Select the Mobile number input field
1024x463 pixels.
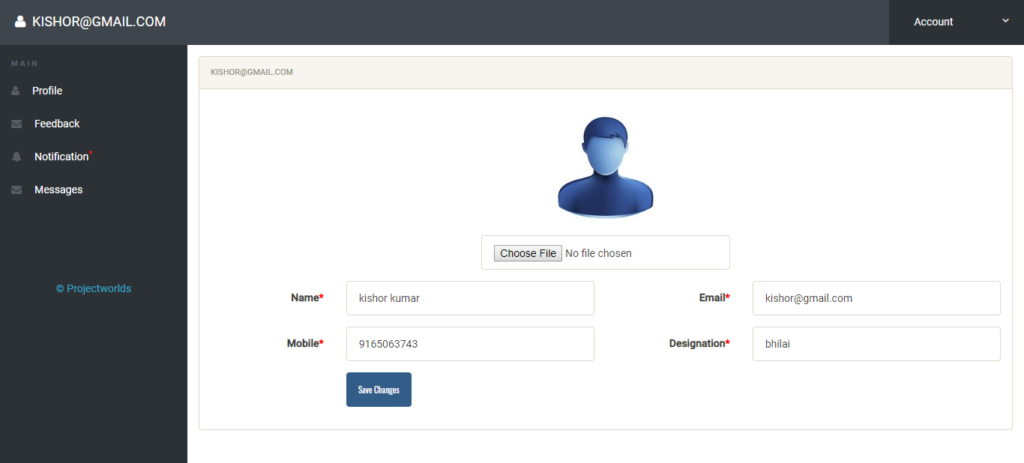pos(470,344)
